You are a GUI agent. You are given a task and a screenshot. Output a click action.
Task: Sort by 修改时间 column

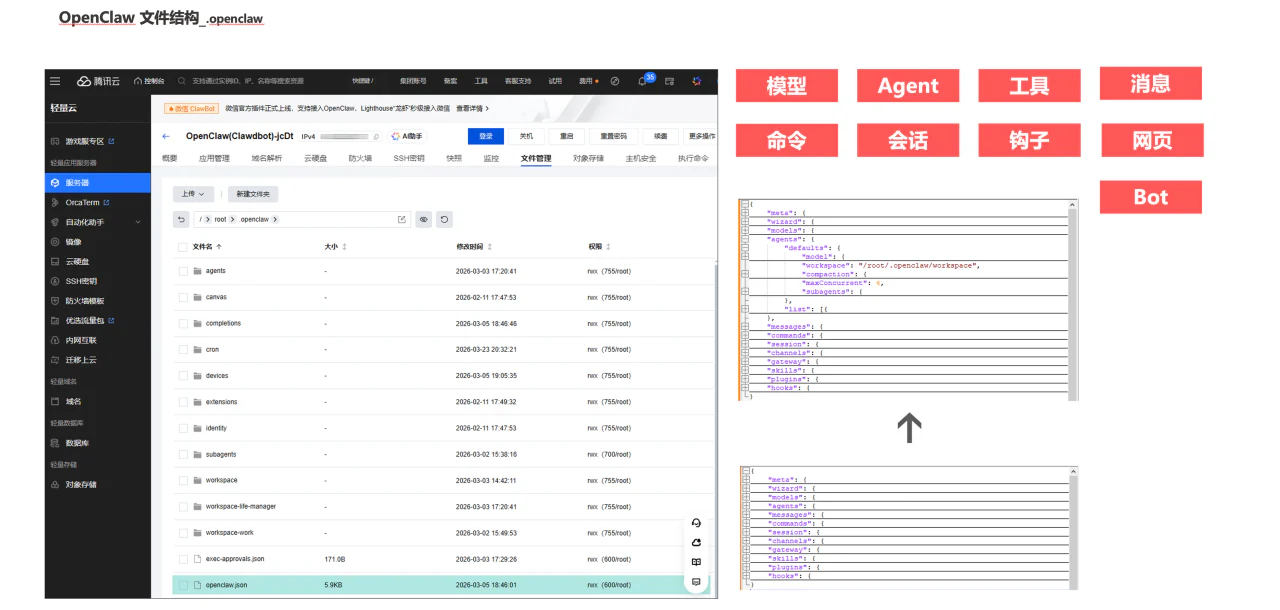click(473, 246)
